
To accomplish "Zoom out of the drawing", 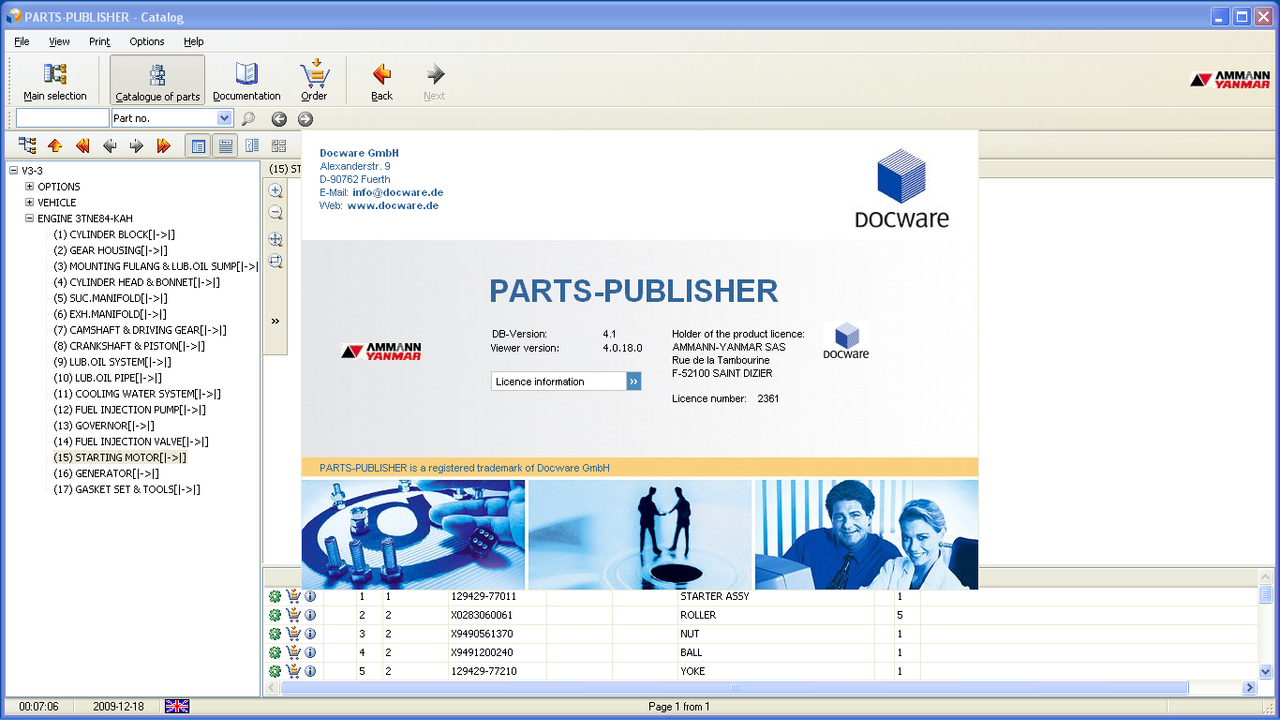I will (275, 213).
